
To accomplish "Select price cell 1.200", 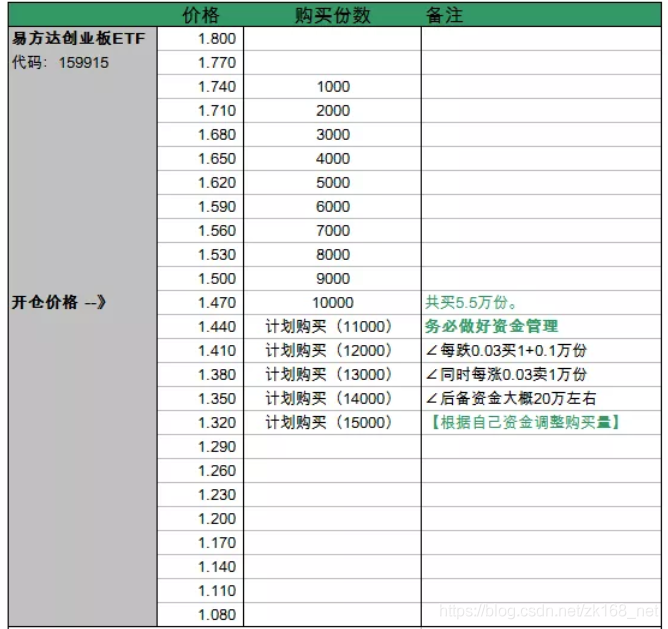I will pos(200,519).
